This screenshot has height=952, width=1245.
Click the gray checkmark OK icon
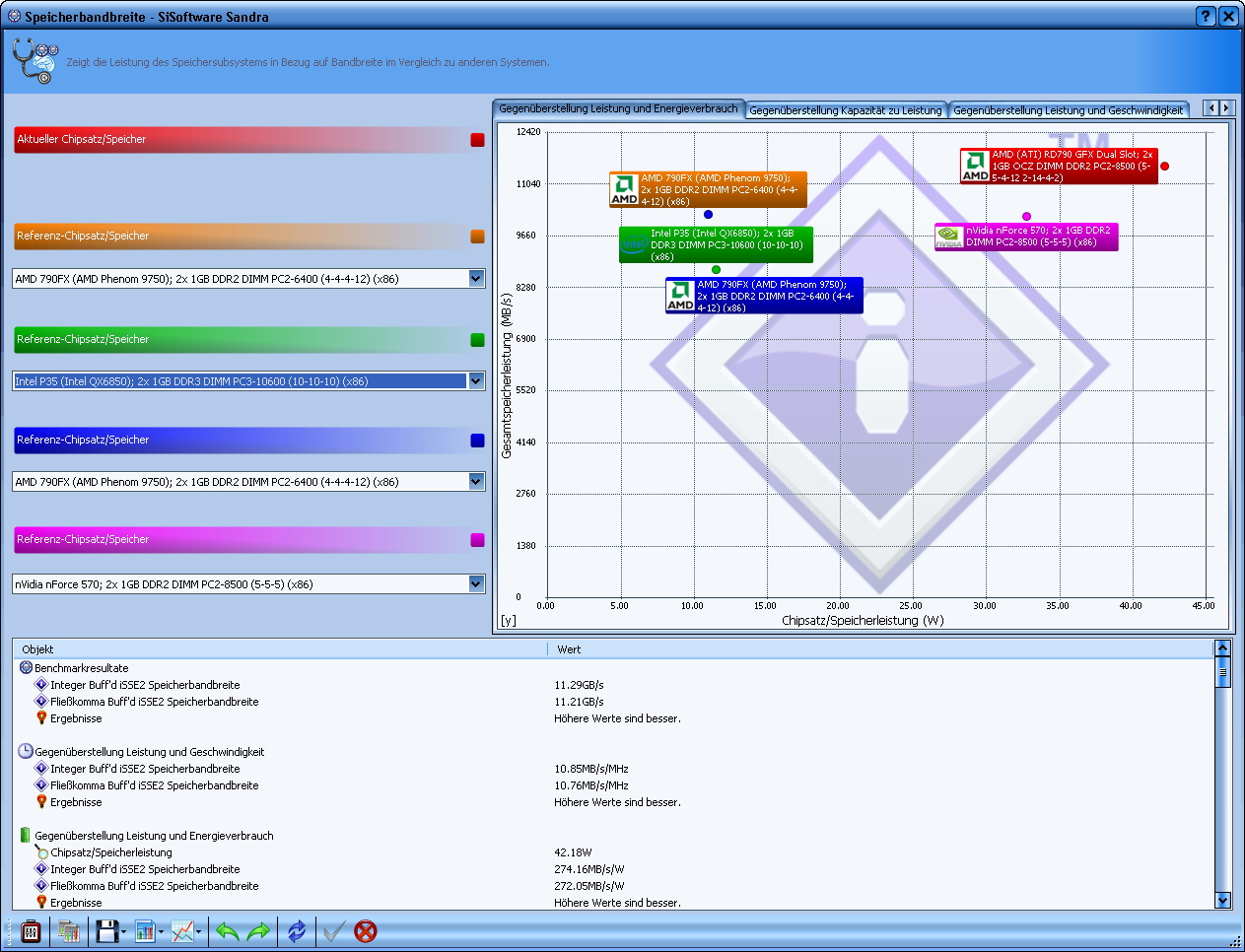(x=333, y=931)
